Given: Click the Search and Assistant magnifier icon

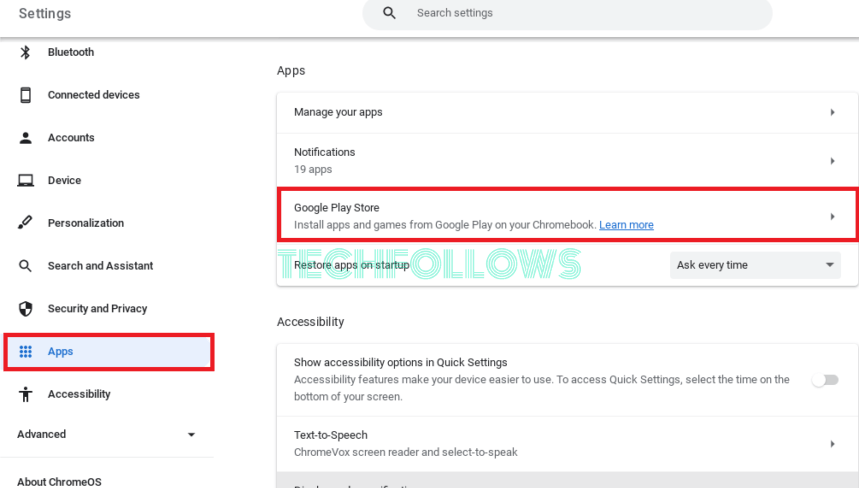Looking at the screenshot, I should point(25,266).
